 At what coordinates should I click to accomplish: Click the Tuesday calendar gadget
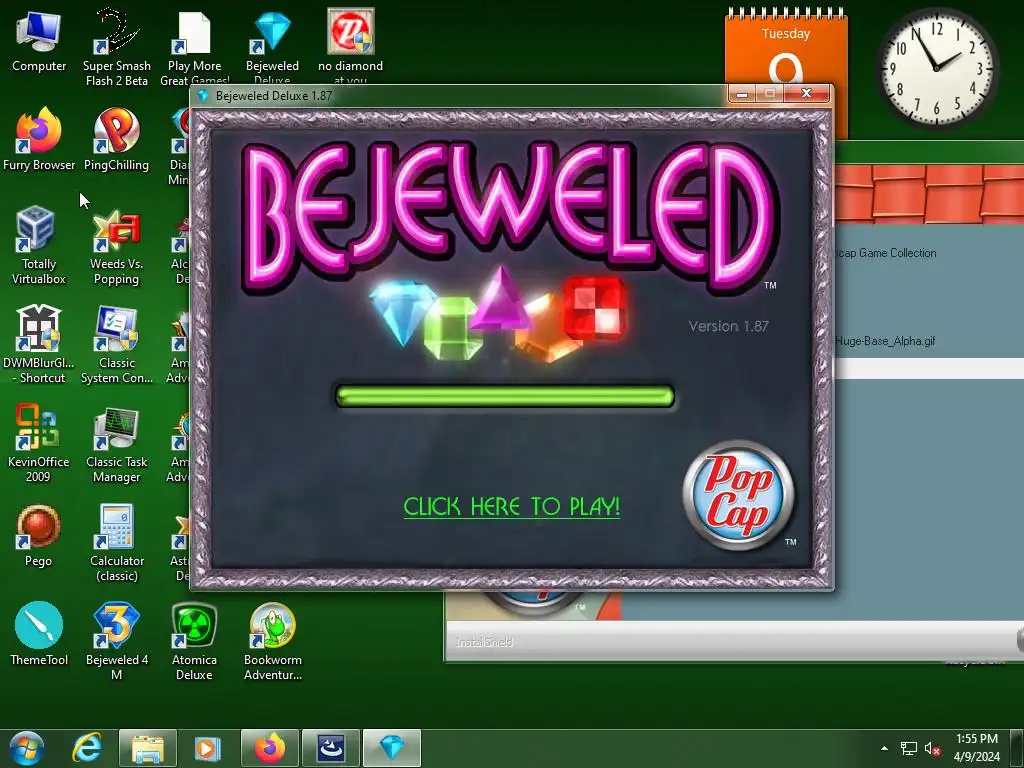[x=786, y=46]
